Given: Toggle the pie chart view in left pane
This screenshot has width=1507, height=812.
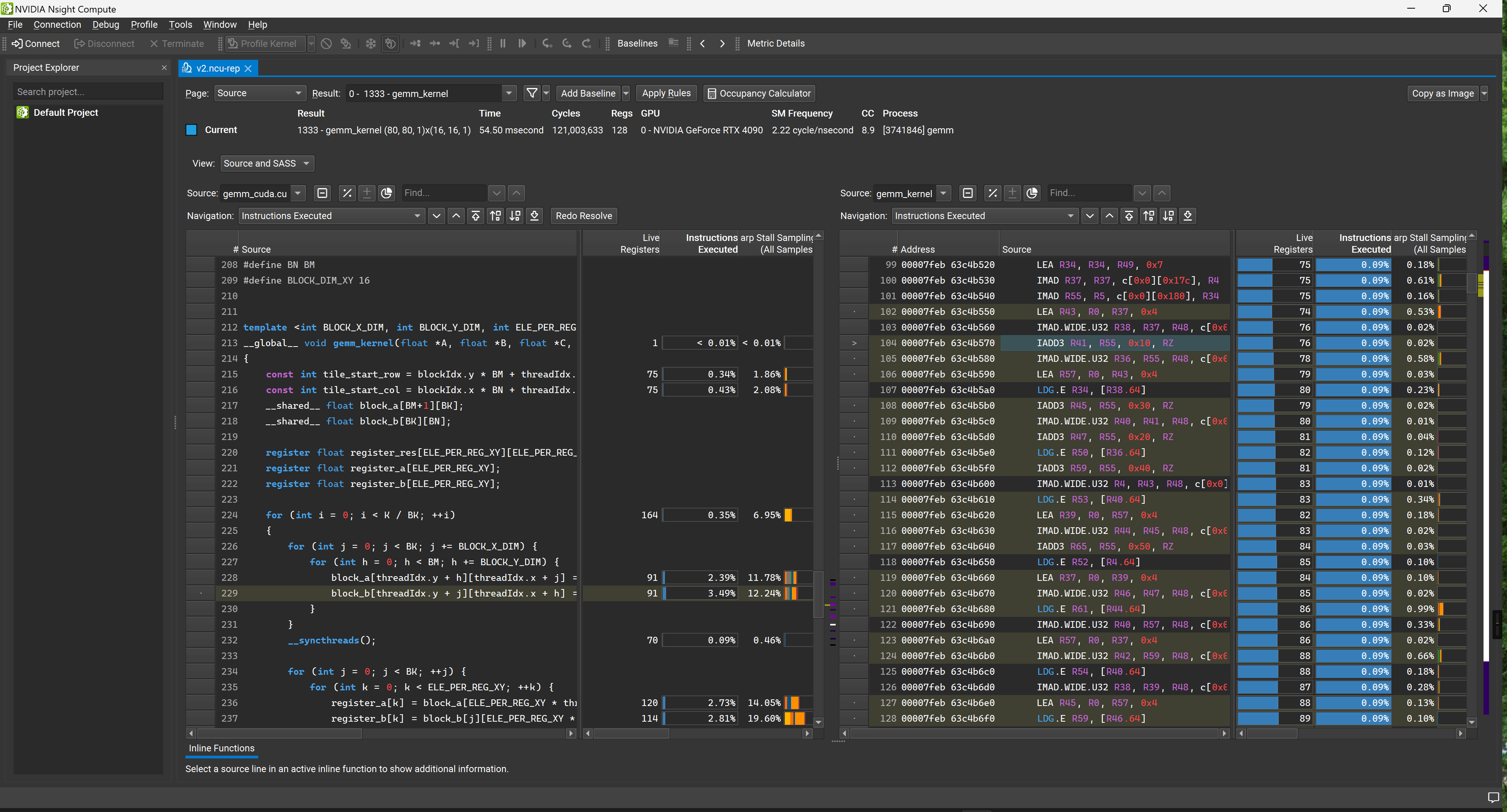Looking at the screenshot, I should pyautogui.click(x=386, y=193).
